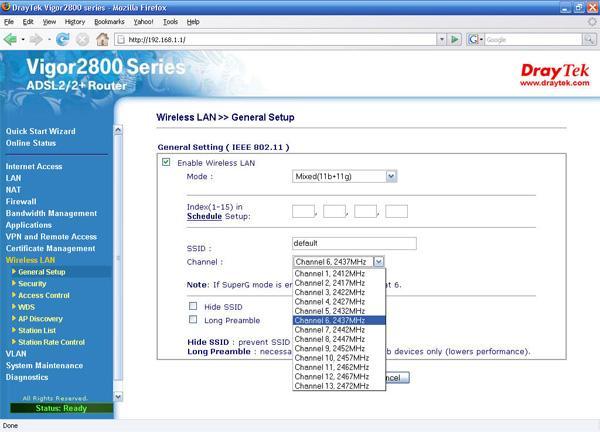
Task: Open Wireless LAN Security submenu
Action: pos(32,284)
